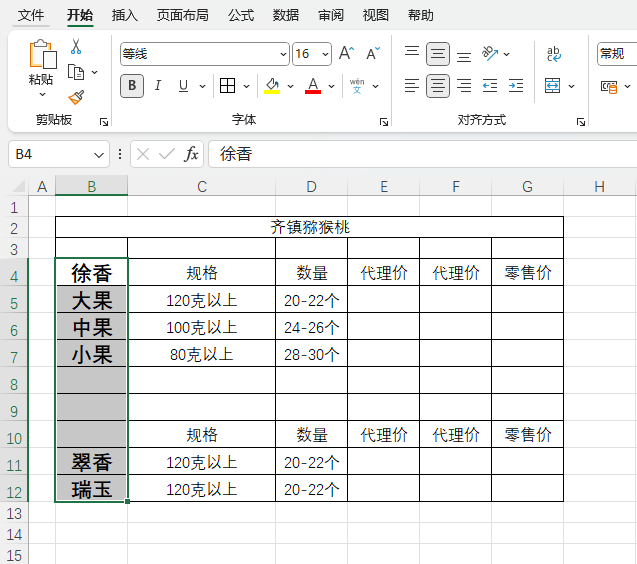This screenshot has width=637, height=564.
Task: Open the 帮助 tab
Action: [x=420, y=15]
